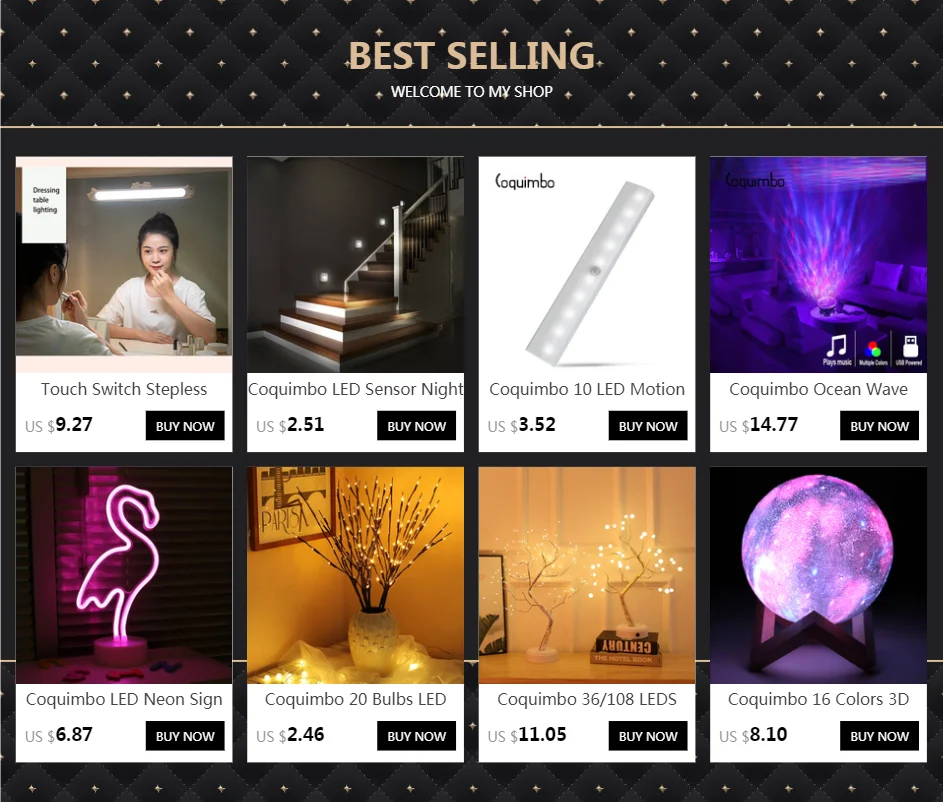Click the Coquimbo 16 Colors 3D title

[x=818, y=699]
